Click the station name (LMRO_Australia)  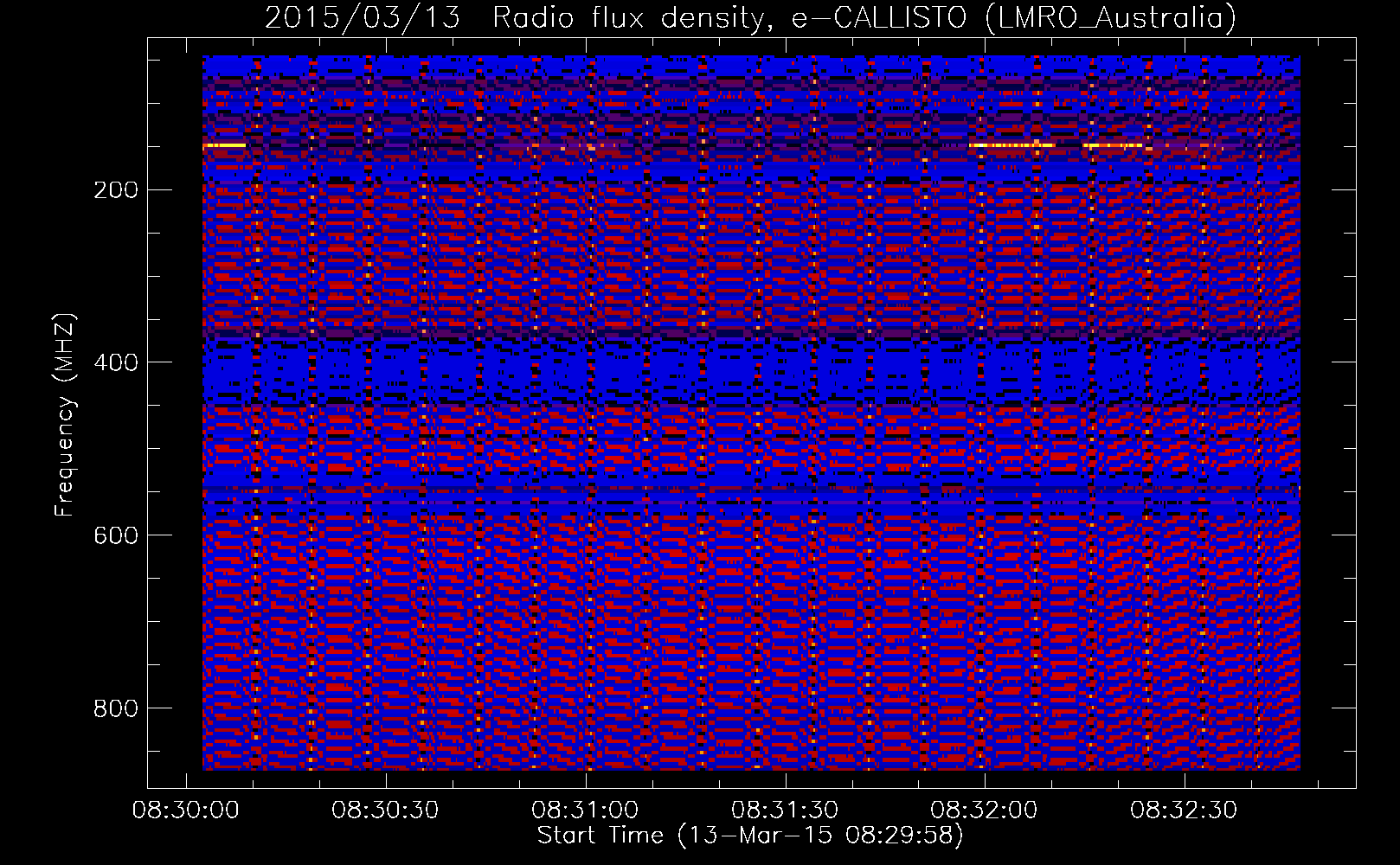pyautogui.click(x=1111, y=17)
